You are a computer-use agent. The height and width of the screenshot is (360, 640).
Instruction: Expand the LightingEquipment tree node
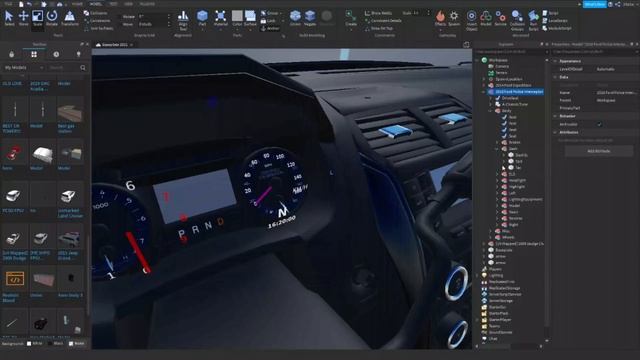[497, 199]
